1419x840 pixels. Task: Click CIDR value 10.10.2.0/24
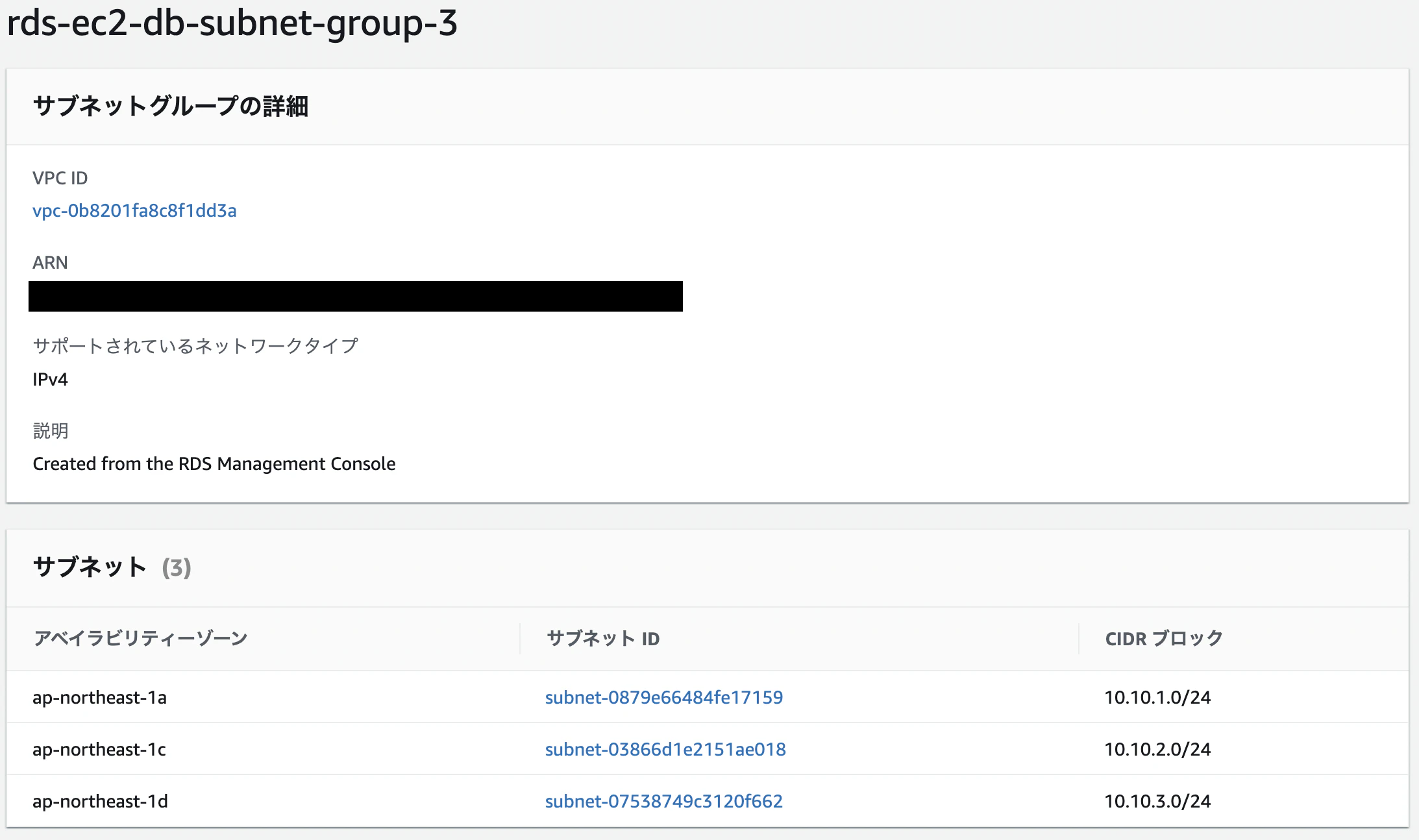1157,749
